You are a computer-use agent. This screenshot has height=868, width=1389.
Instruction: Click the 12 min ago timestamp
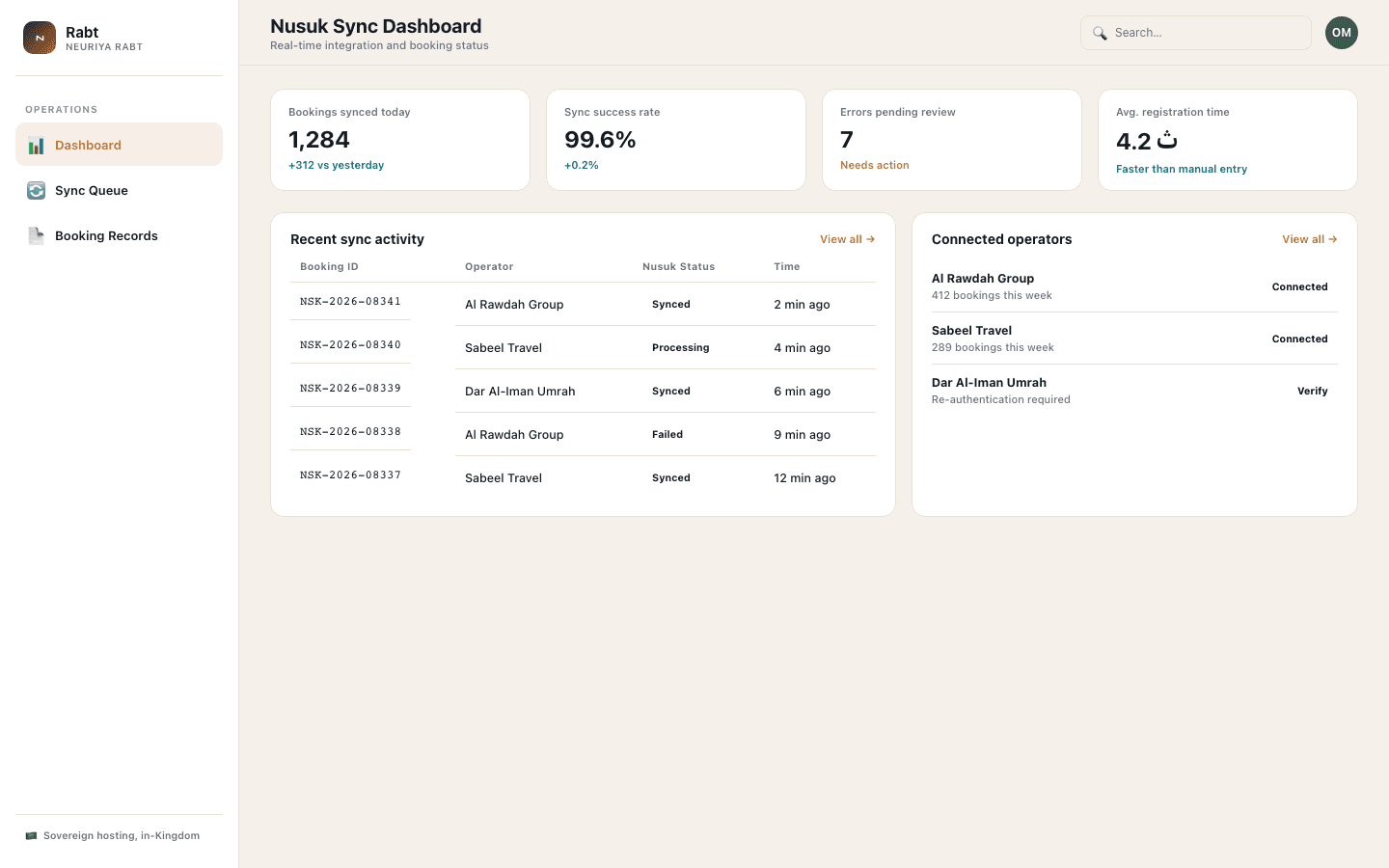click(x=804, y=478)
